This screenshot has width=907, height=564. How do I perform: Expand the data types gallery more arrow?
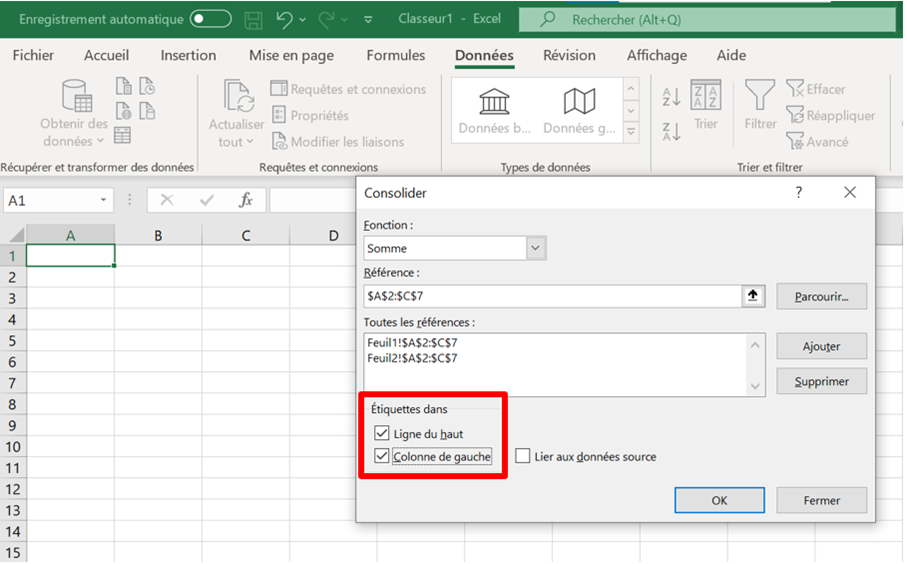pos(631,132)
